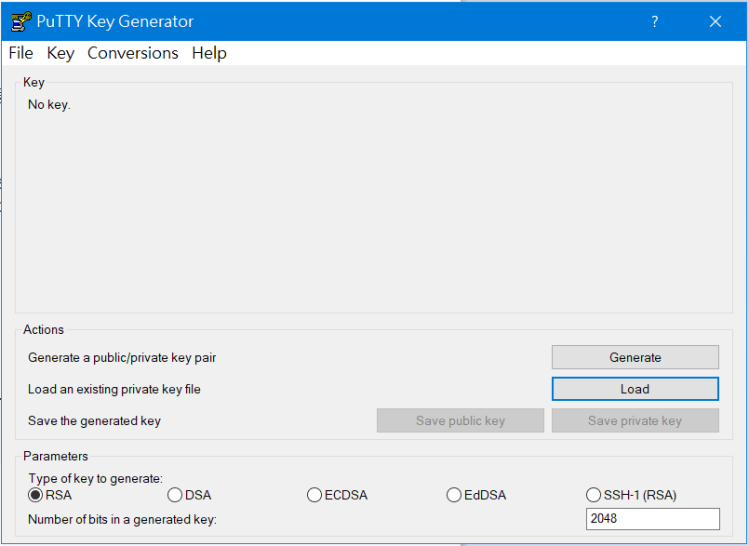Click the question mark help button in title bar
This screenshot has width=749, height=546.
(x=654, y=21)
